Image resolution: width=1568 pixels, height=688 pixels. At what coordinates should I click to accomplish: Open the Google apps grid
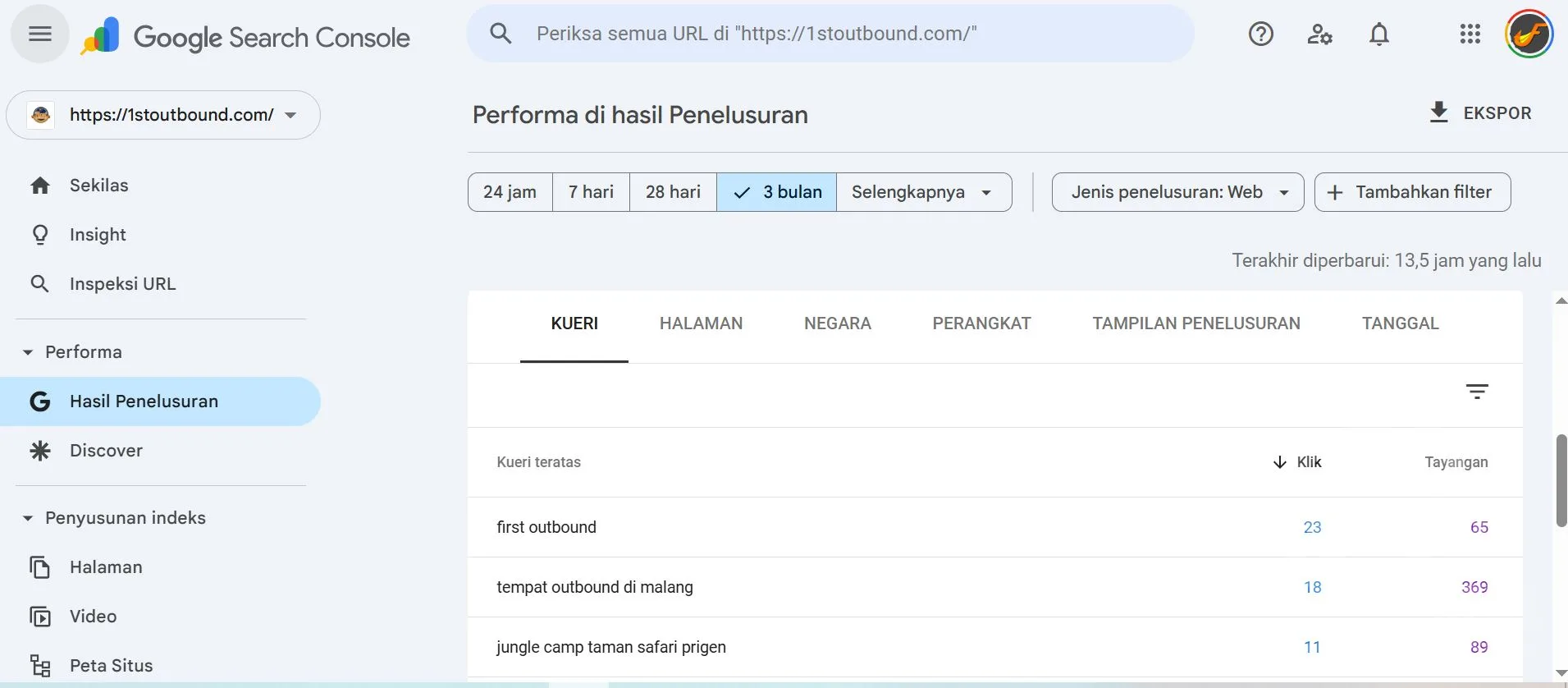(x=1470, y=34)
